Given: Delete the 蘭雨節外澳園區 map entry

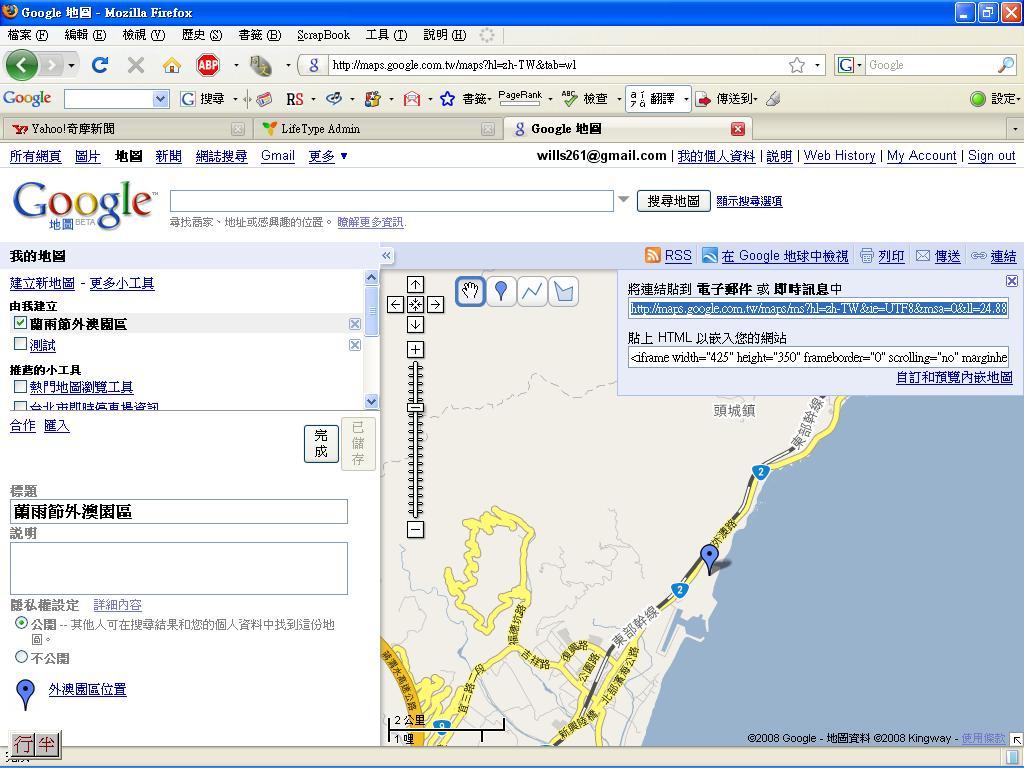Looking at the screenshot, I should [x=355, y=324].
